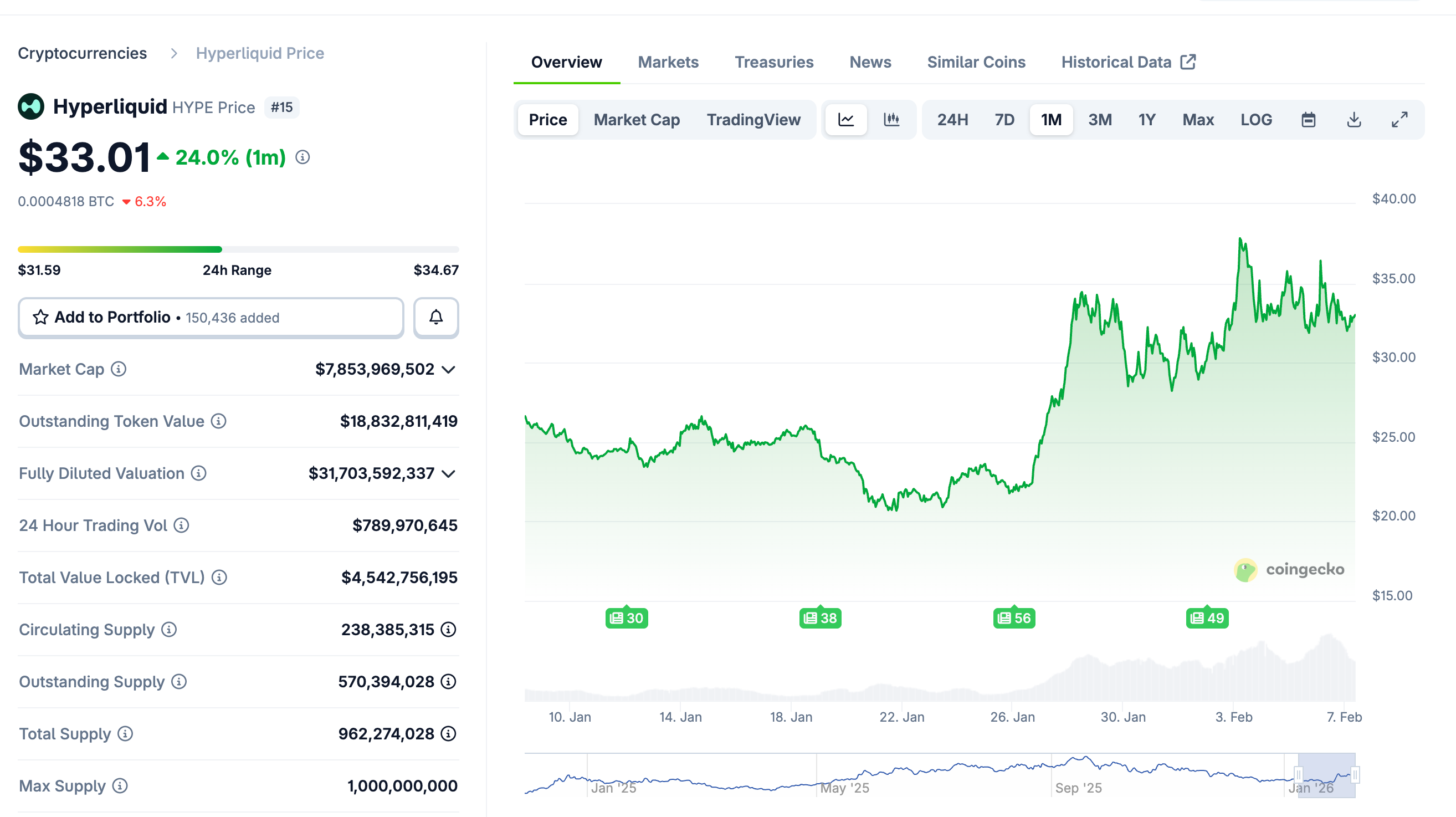Viewport: 1456px width, 817px height.
Task: Toggle LOG scale on chart
Action: coord(1256,120)
